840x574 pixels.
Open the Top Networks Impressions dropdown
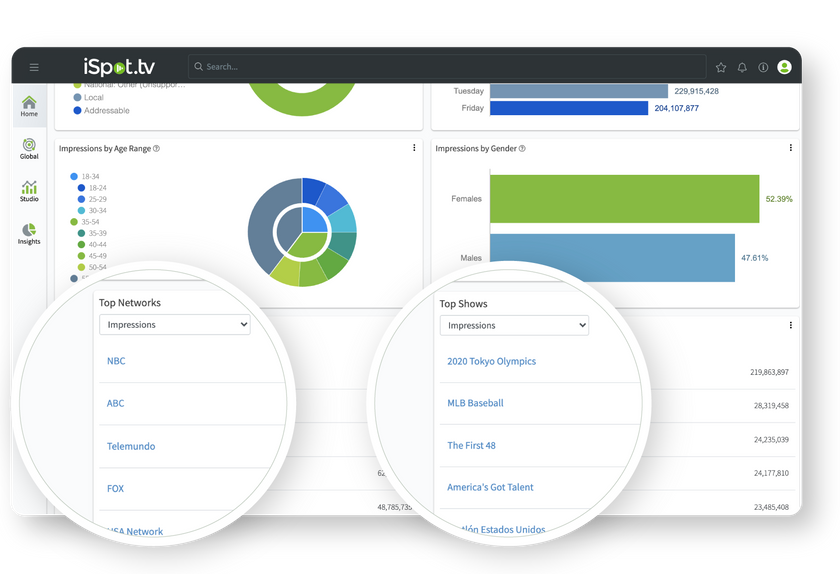point(174,325)
